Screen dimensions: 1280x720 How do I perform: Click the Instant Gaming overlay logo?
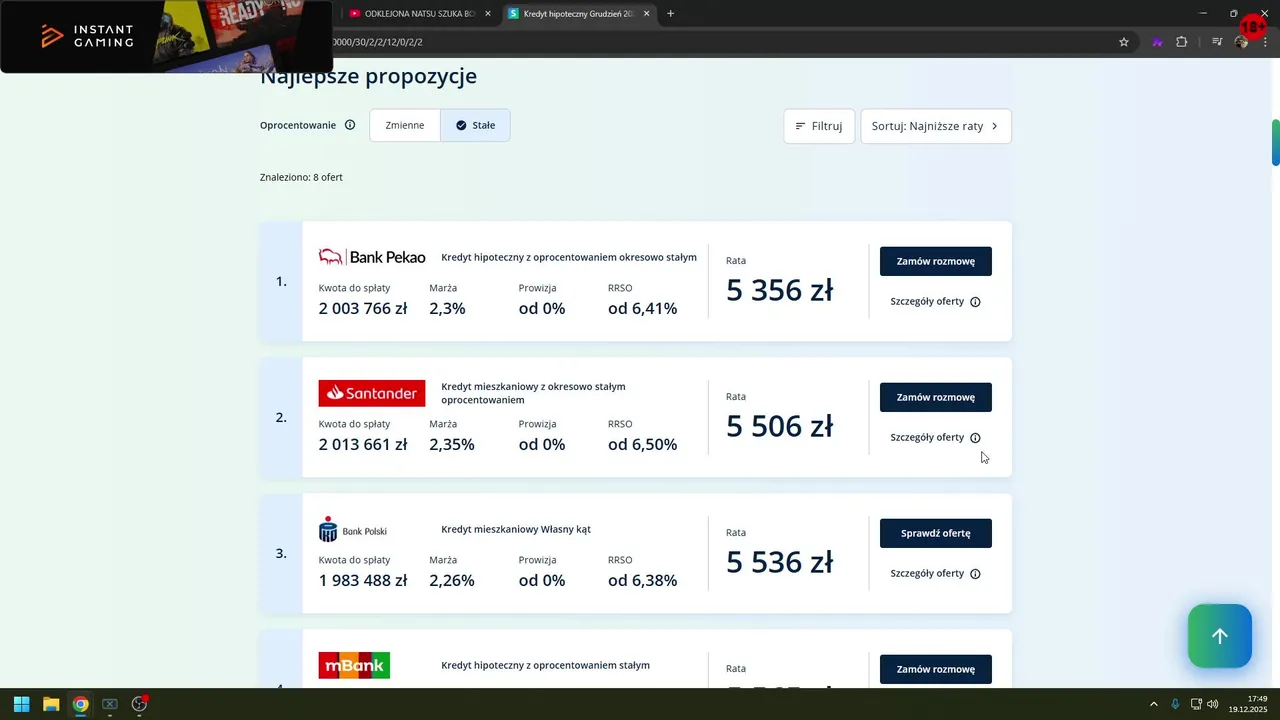[87, 36]
